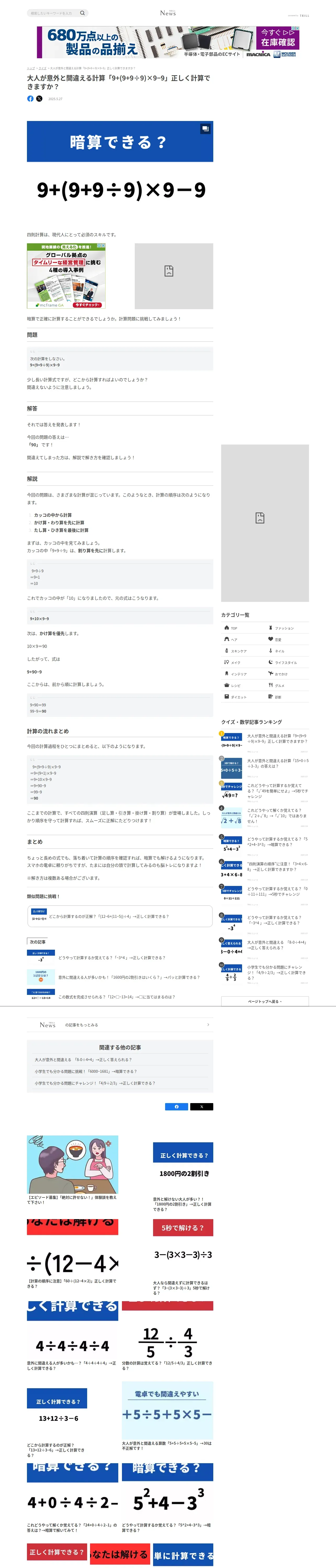Open next article 12+□−13=14
The width and height of the screenshot is (336, 1568).
[120, 997]
